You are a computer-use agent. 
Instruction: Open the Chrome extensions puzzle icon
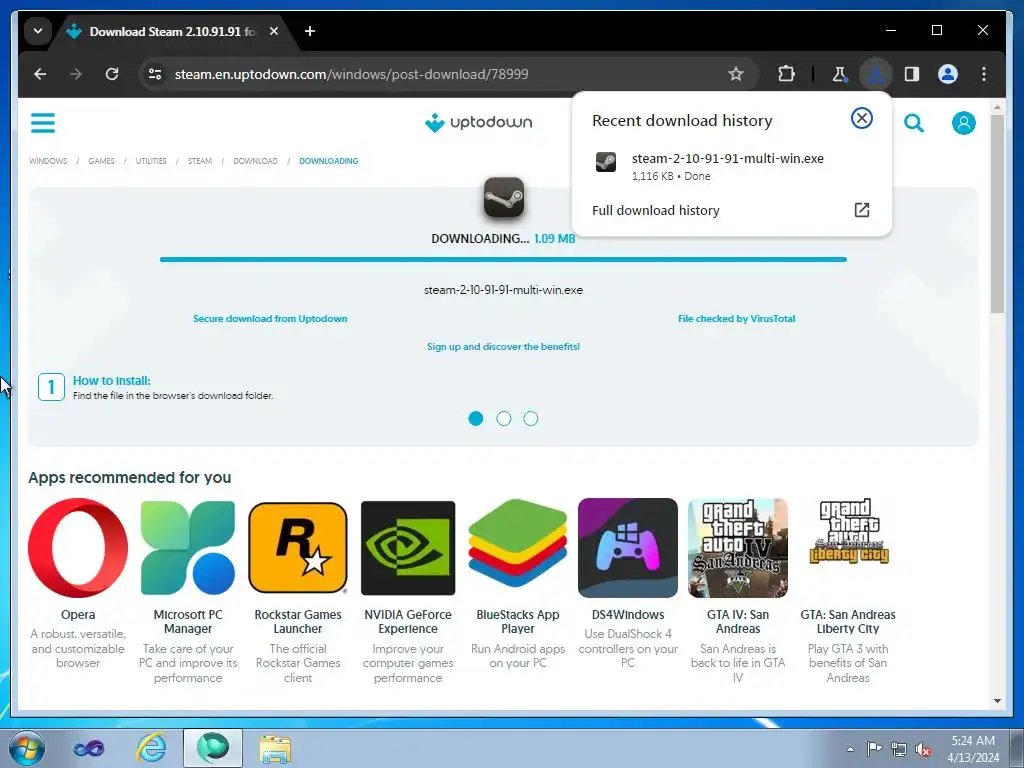(786, 74)
